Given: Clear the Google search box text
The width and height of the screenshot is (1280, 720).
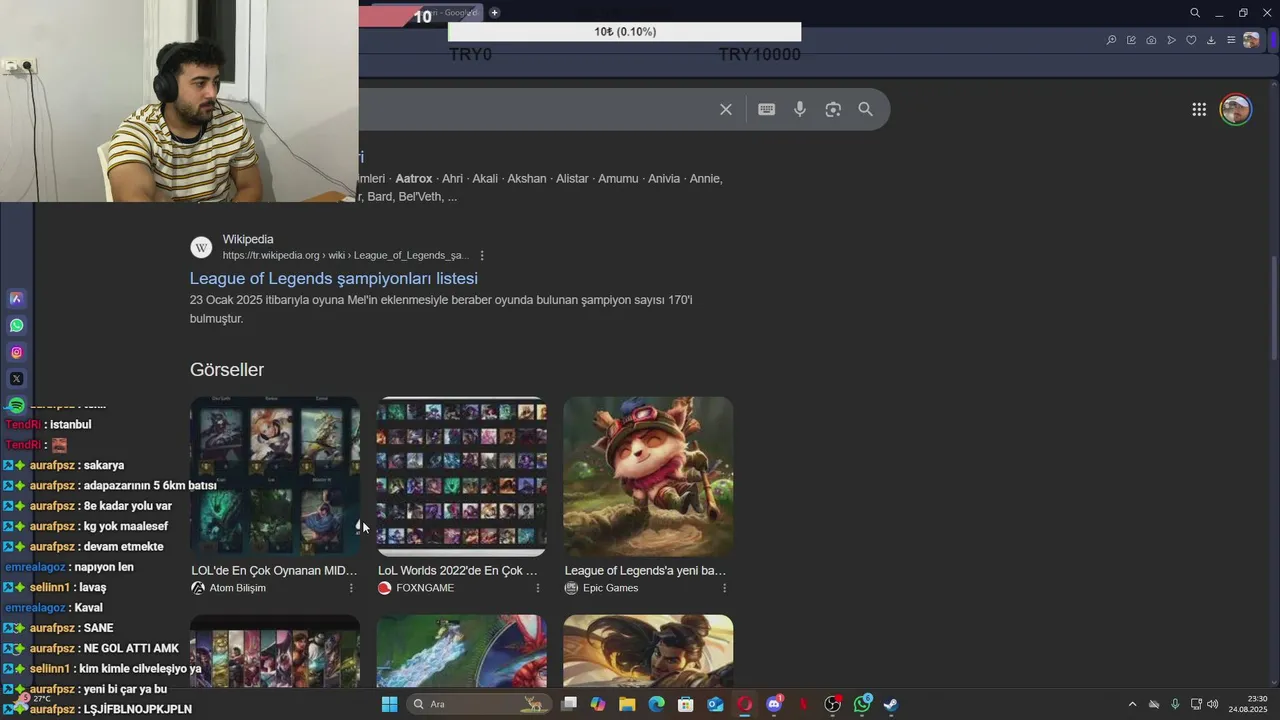Looking at the screenshot, I should pos(726,109).
